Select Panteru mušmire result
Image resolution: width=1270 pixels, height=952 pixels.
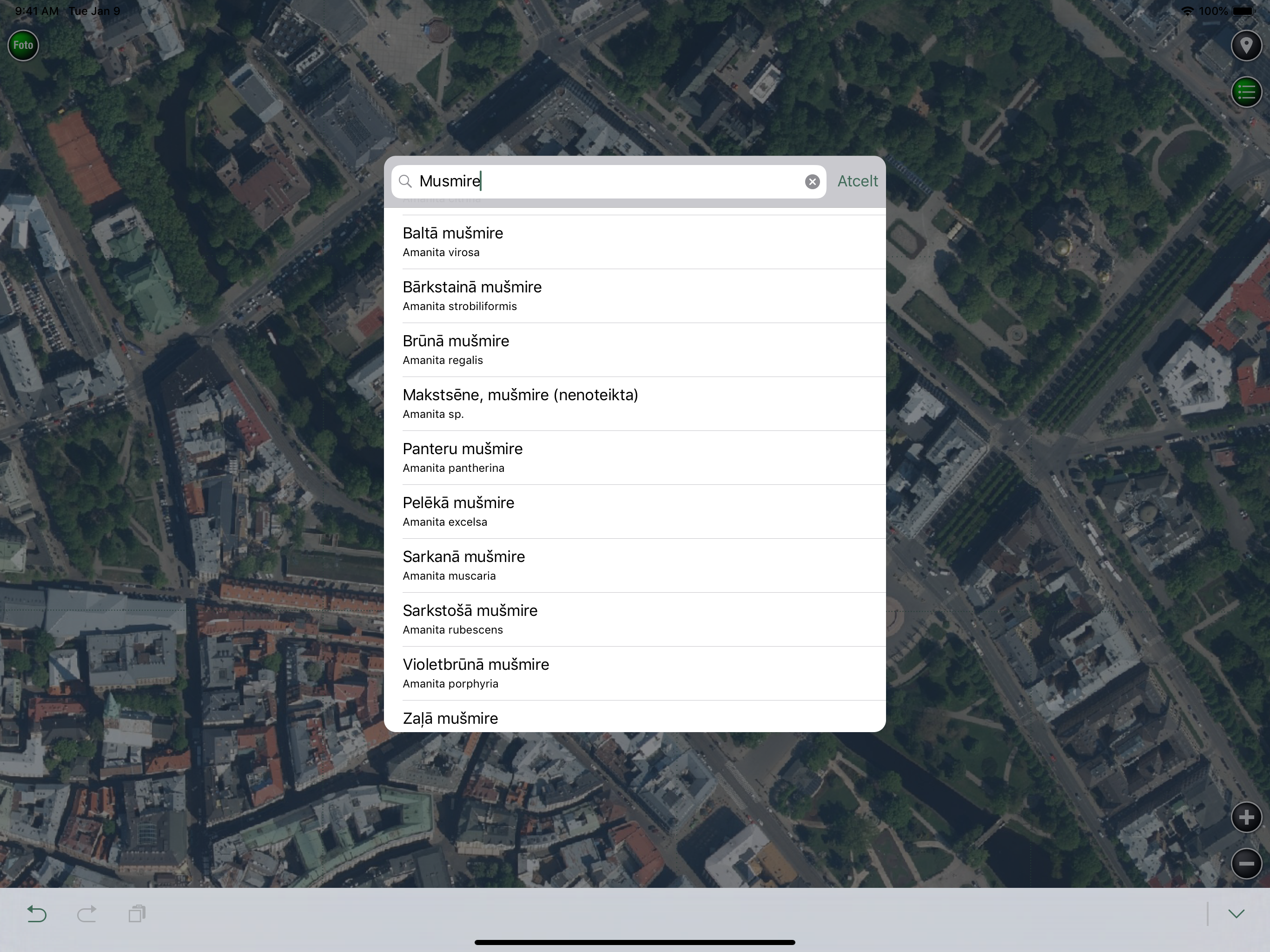click(x=635, y=457)
